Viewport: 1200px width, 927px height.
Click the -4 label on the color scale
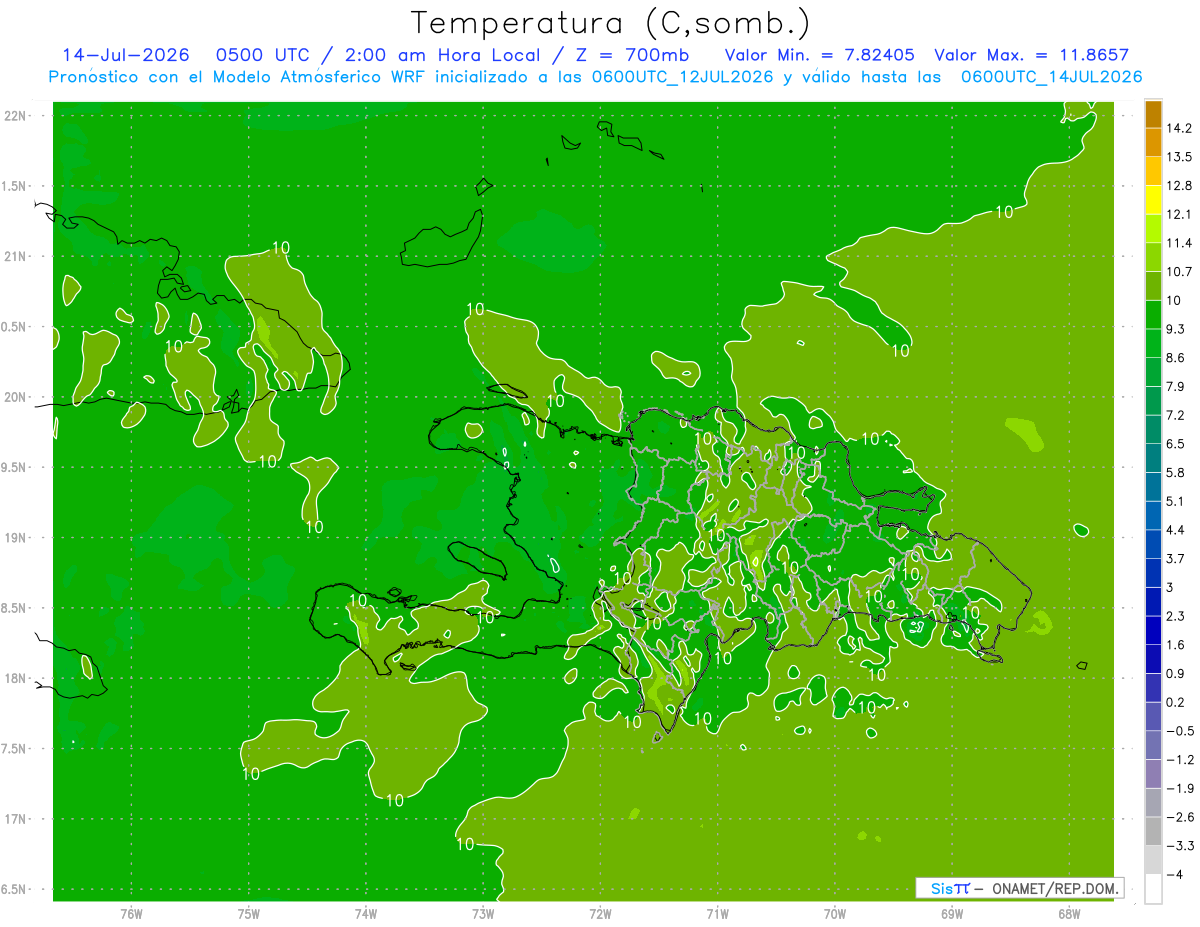point(1175,874)
